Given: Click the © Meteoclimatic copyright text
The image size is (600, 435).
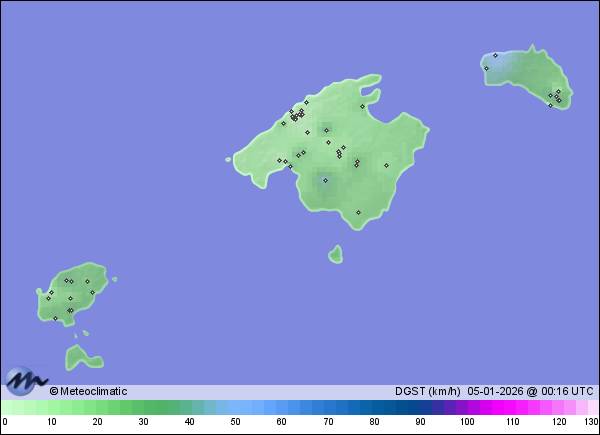Looking at the screenshot, I should pos(88,391).
